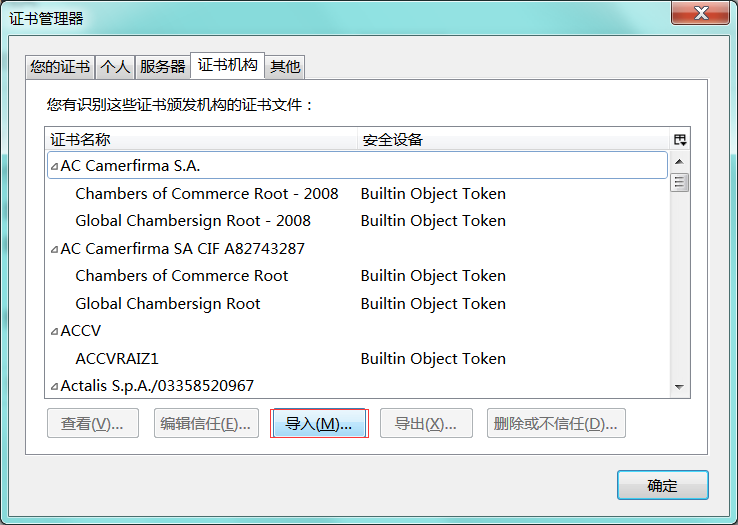
Task: Collapse the Actalis S.p.A./03358520967 group
Action: [x=55, y=387]
